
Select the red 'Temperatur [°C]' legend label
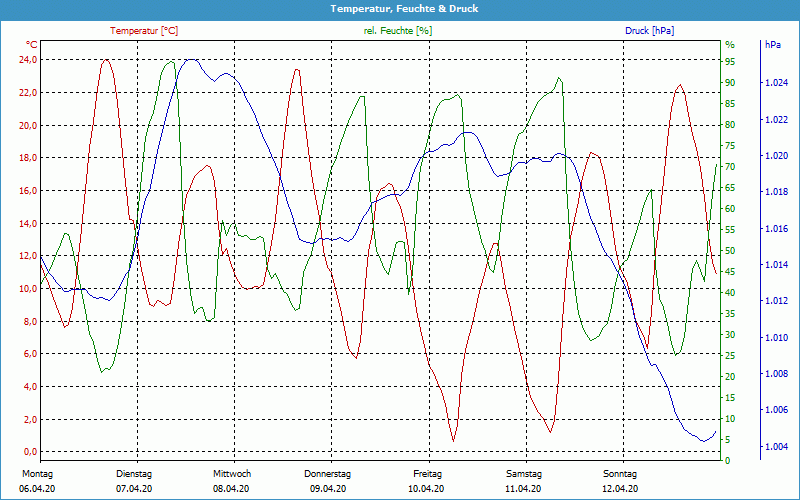pos(144,31)
